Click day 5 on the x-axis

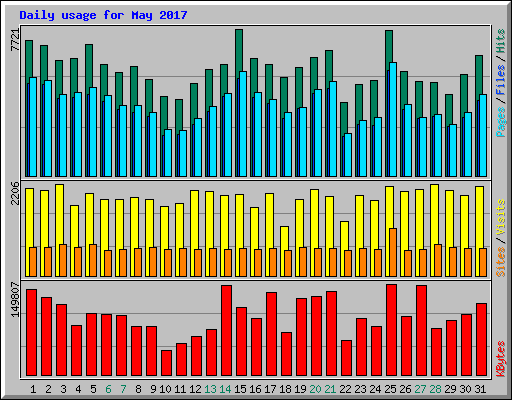click(93, 389)
